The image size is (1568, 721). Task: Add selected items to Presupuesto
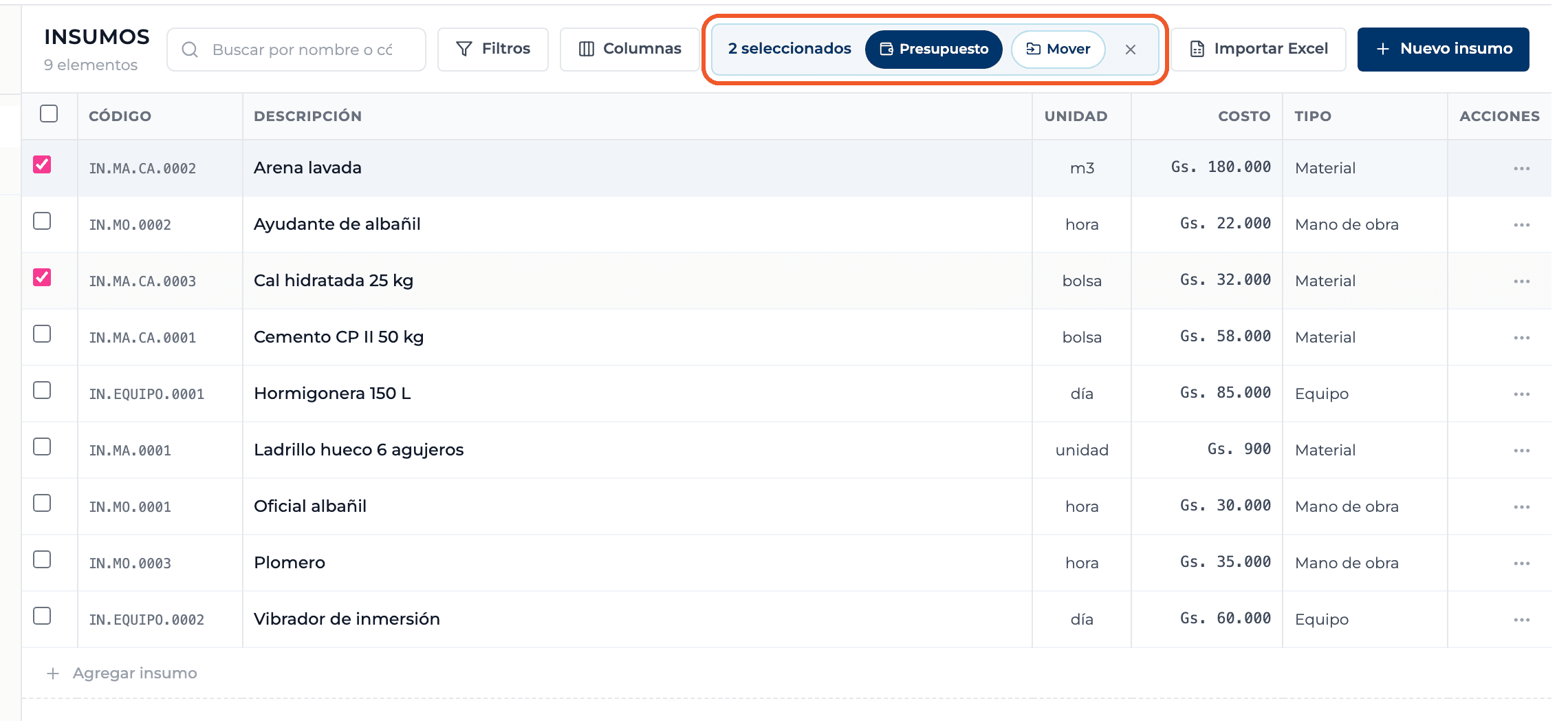pos(934,49)
